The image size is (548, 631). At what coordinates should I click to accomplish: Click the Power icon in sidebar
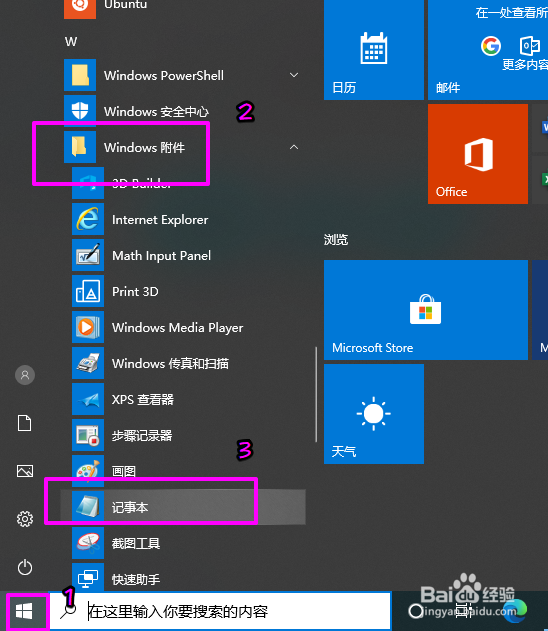pyautogui.click(x=25, y=567)
